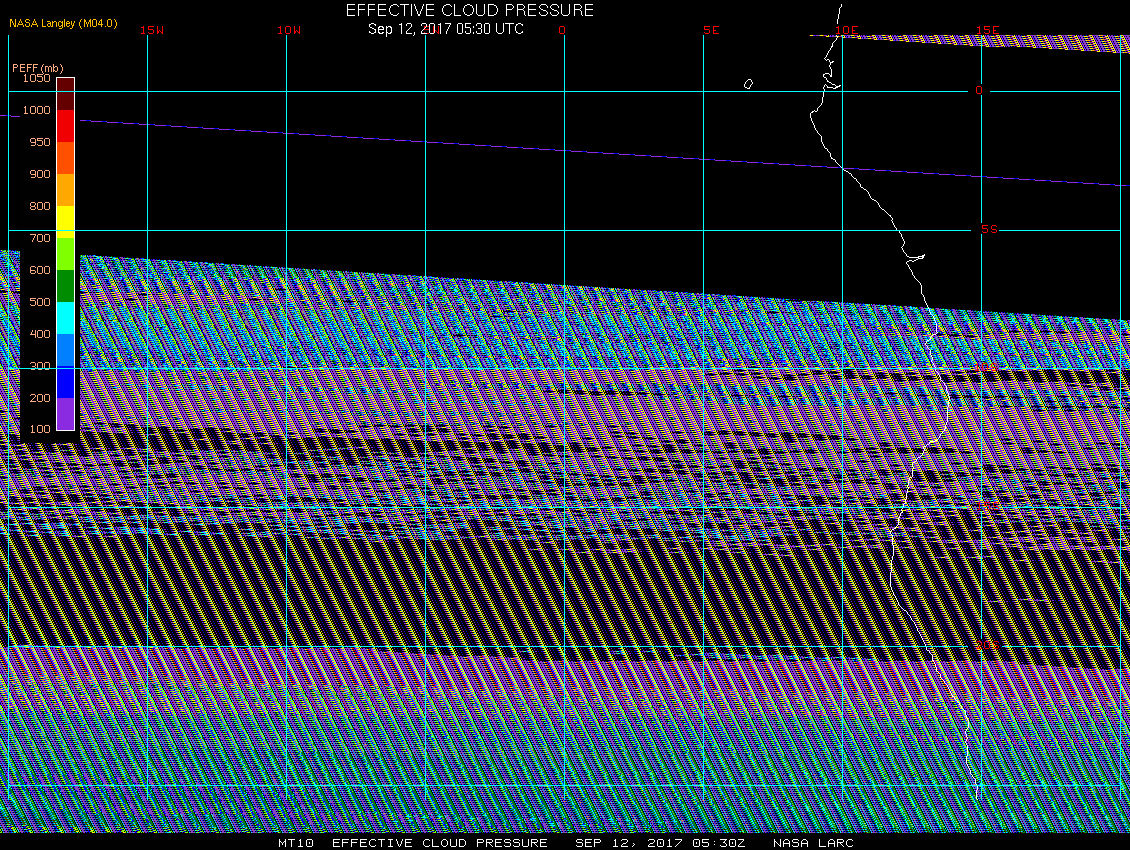This screenshot has height=850, width=1130.
Task: Select the 5E longitude label
Action: point(711,30)
